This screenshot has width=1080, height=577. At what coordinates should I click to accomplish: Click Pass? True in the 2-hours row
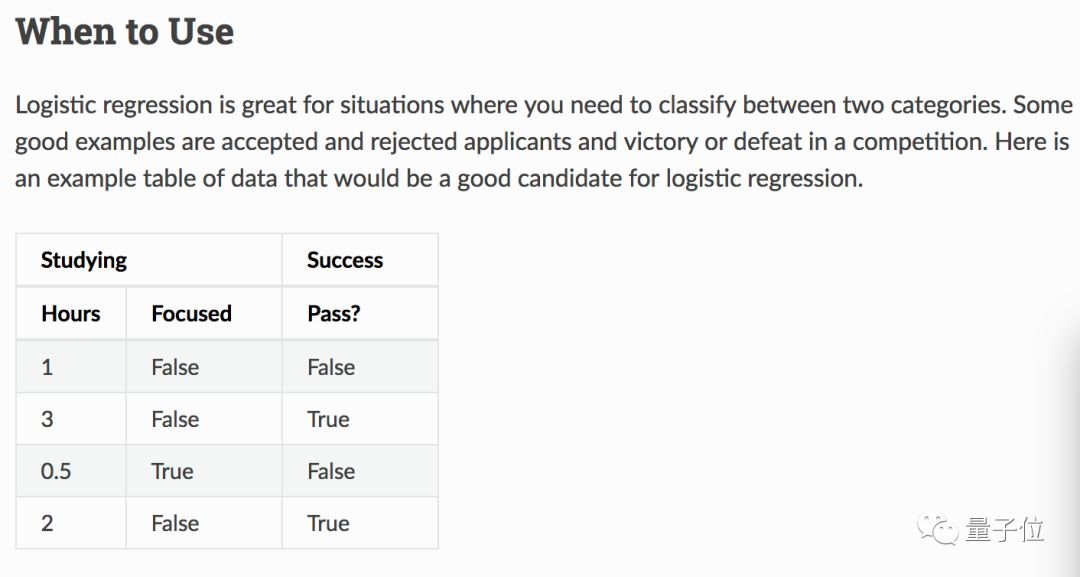point(328,523)
